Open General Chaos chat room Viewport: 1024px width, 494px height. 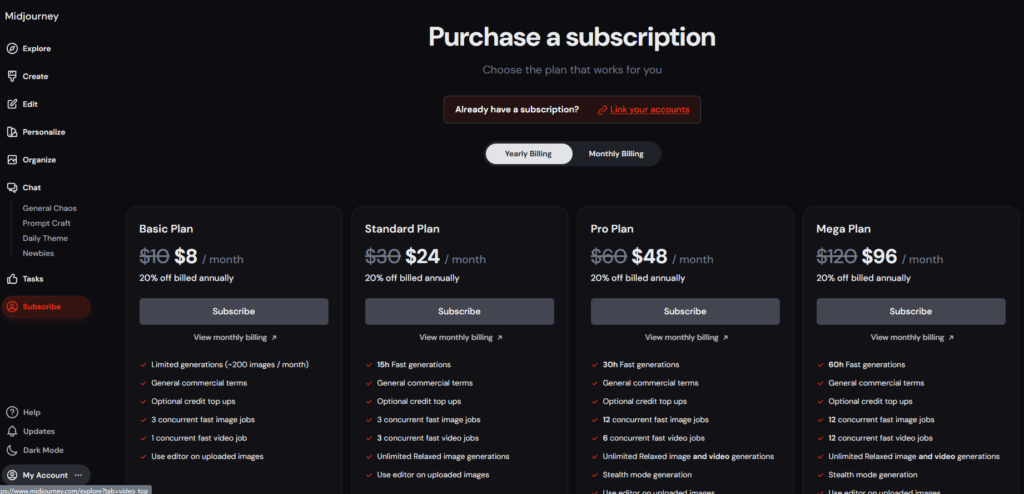pyautogui.click(x=50, y=208)
